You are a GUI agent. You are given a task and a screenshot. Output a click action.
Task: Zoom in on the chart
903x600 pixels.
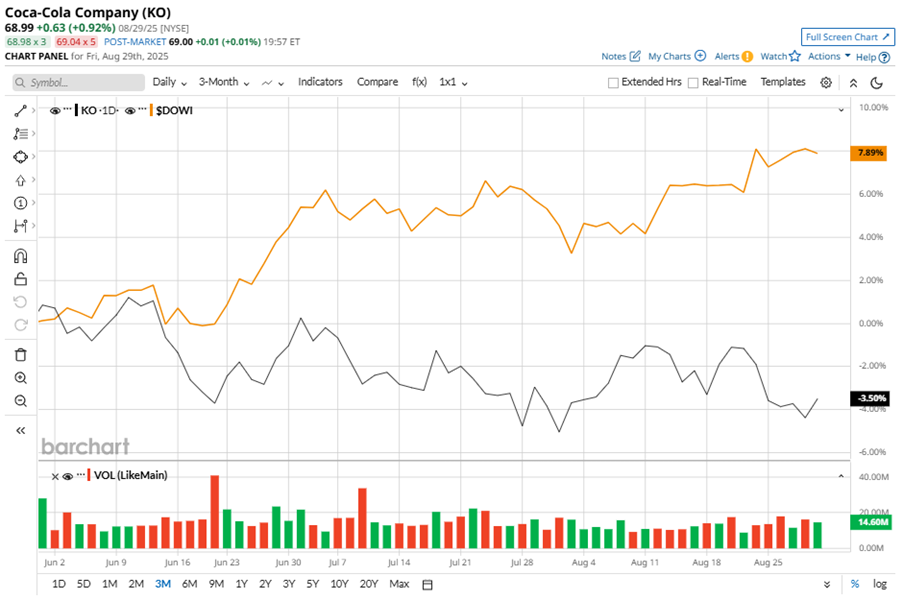[x=21, y=378]
